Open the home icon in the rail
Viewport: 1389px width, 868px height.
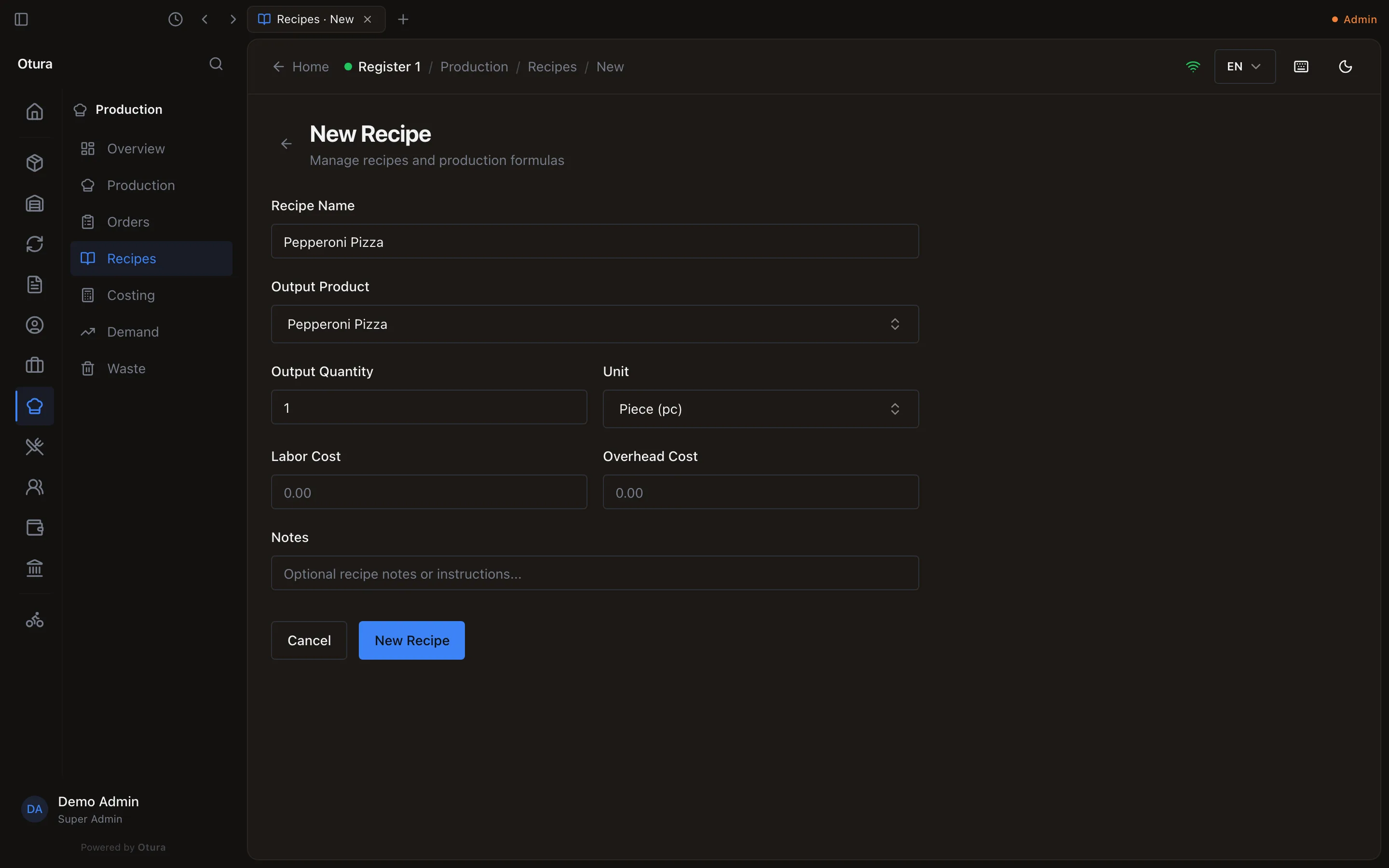click(34, 111)
